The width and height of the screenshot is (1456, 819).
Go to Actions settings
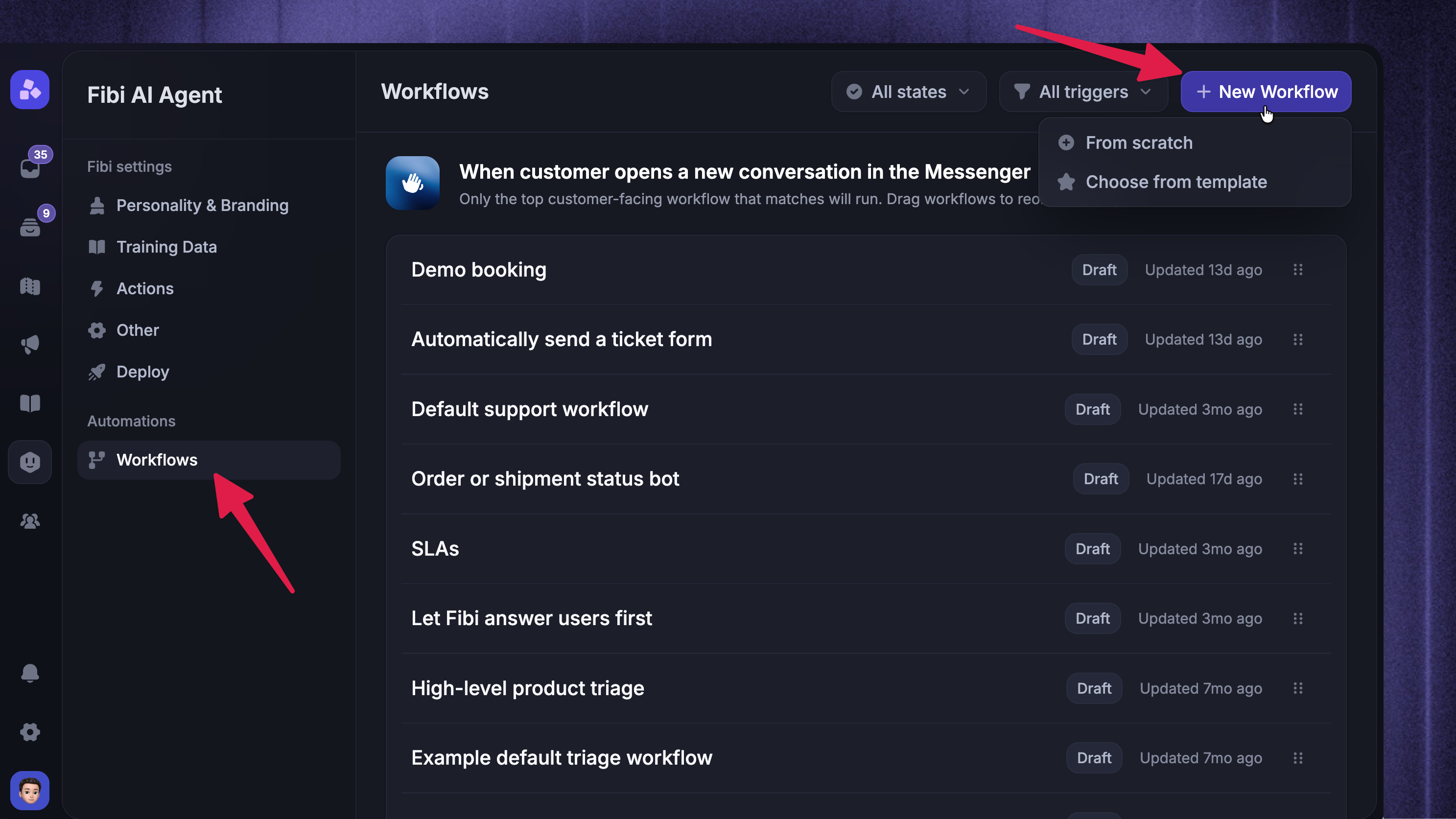pos(209,288)
